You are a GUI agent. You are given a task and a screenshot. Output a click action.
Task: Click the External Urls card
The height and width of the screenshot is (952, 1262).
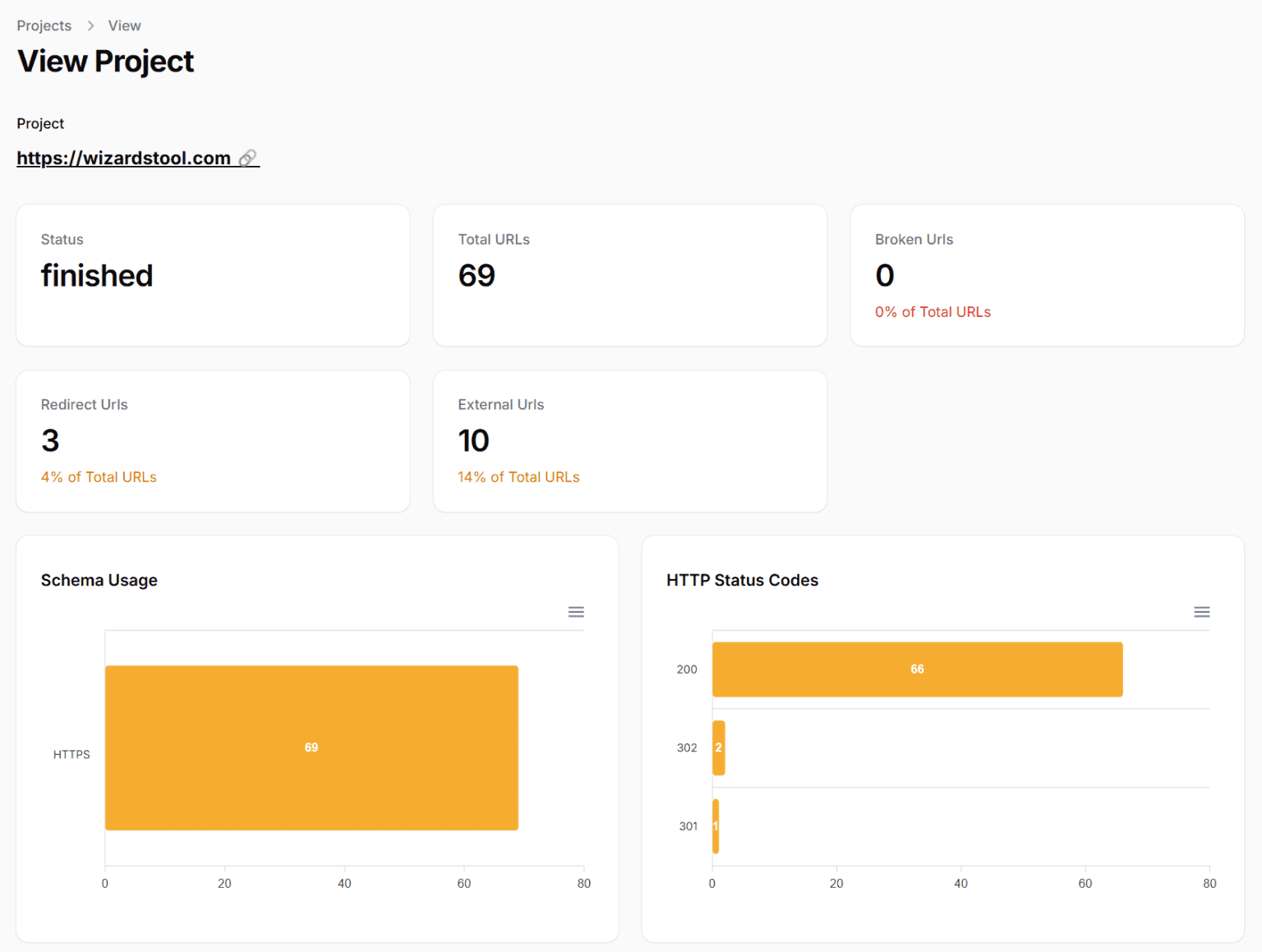point(629,441)
